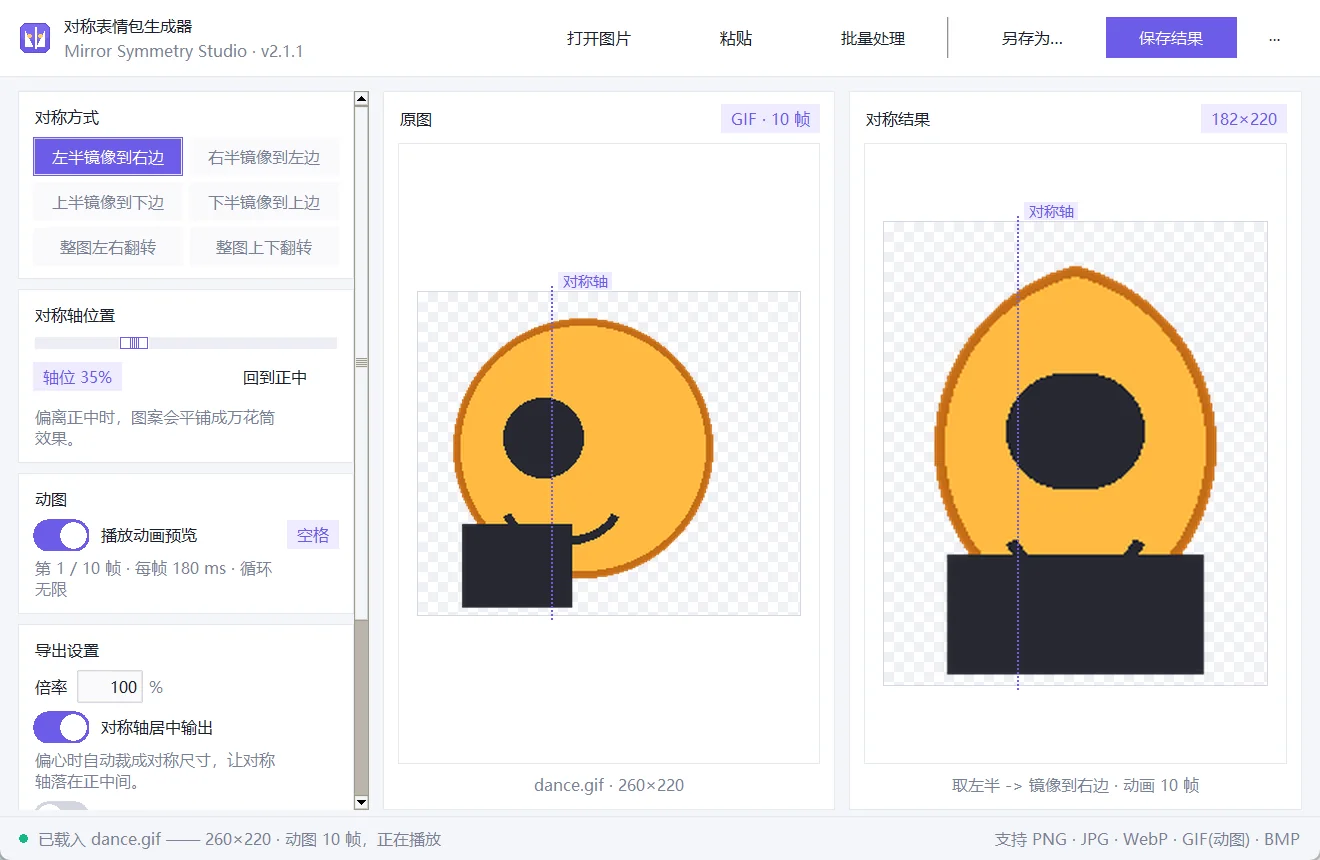Click the 空格 shortcut badge
The width and height of the screenshot is (1320, 860).
coord(313,535)
